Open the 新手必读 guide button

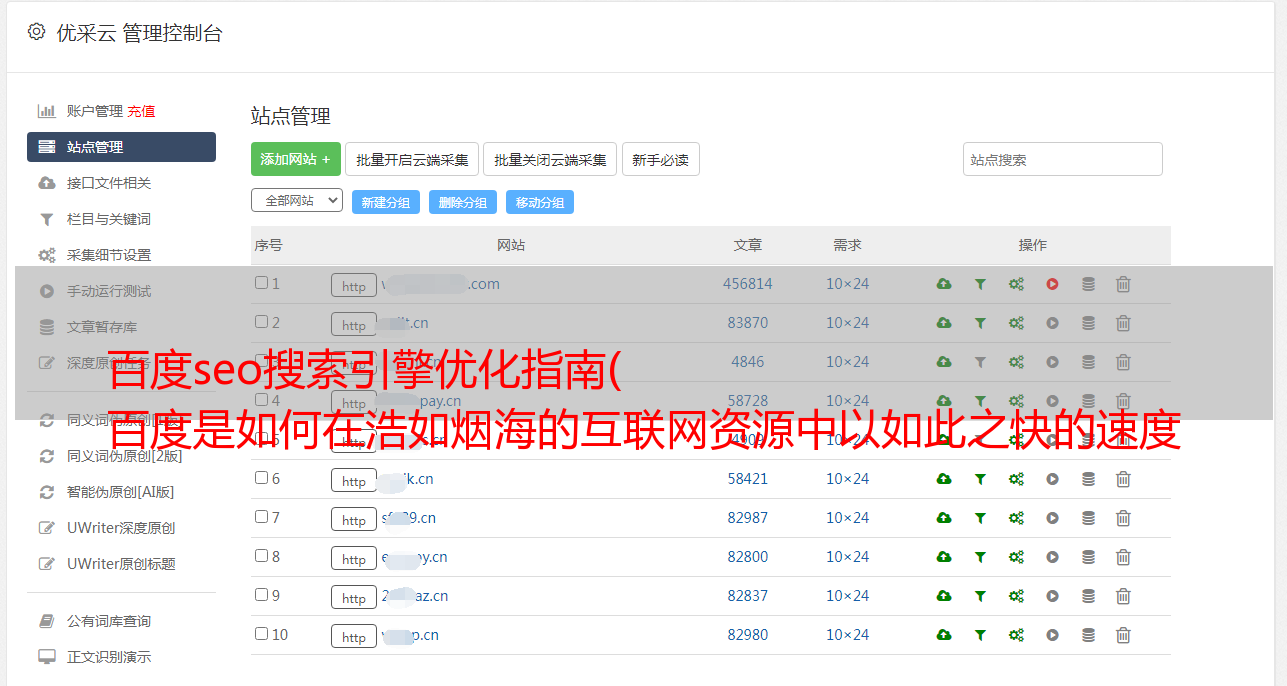661,159
